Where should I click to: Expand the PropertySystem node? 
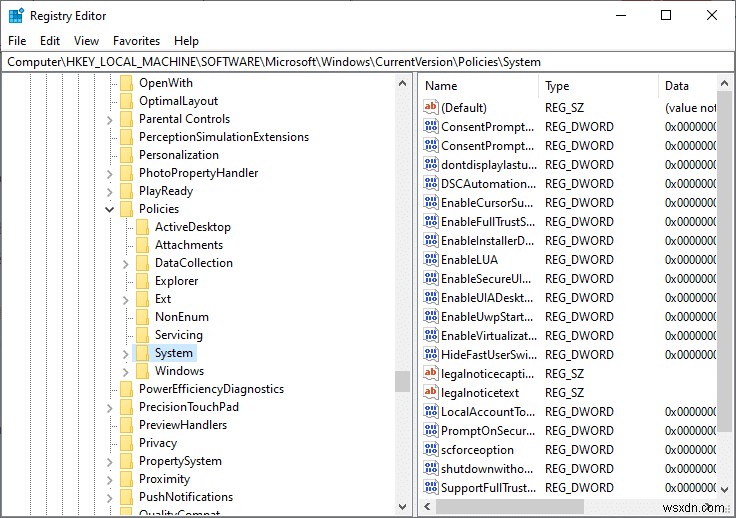[x=109, y=462]
